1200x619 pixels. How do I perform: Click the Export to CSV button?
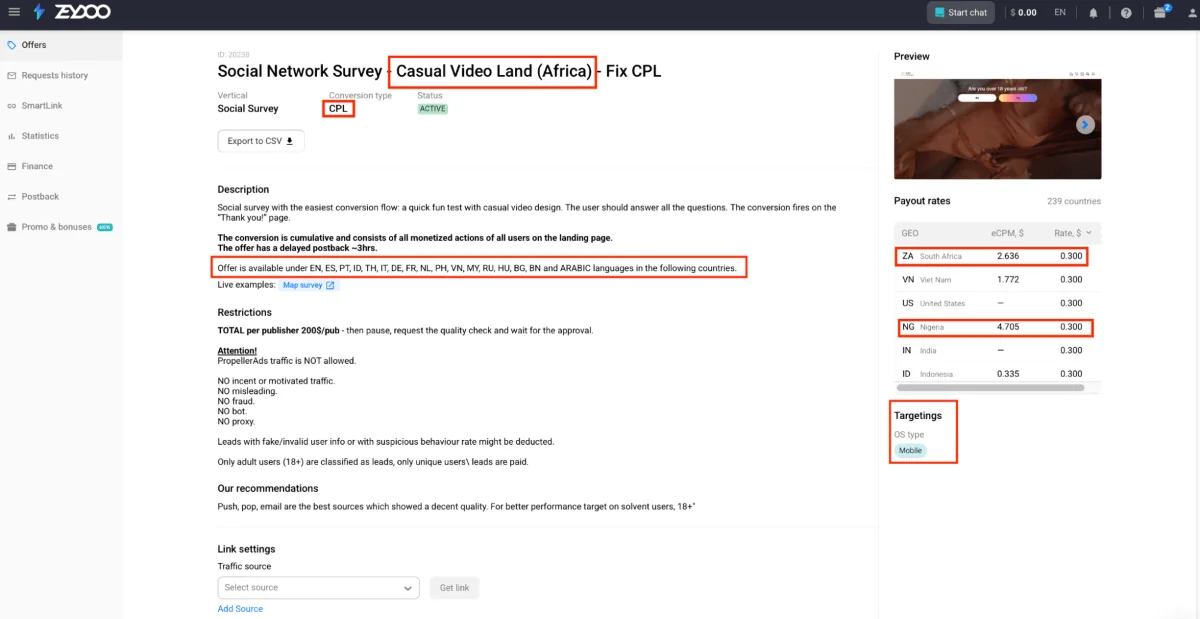pos(261,141)
